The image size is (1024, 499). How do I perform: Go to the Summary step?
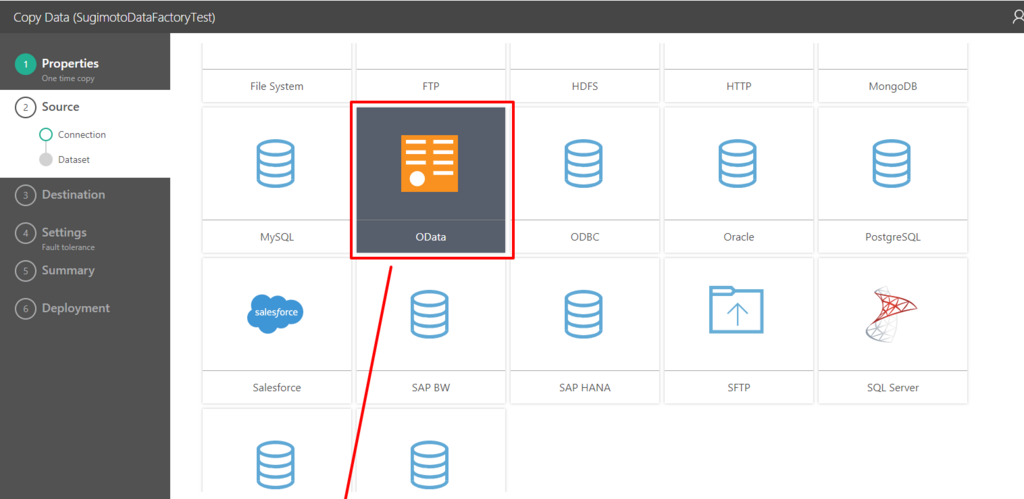tap(68, 270)
